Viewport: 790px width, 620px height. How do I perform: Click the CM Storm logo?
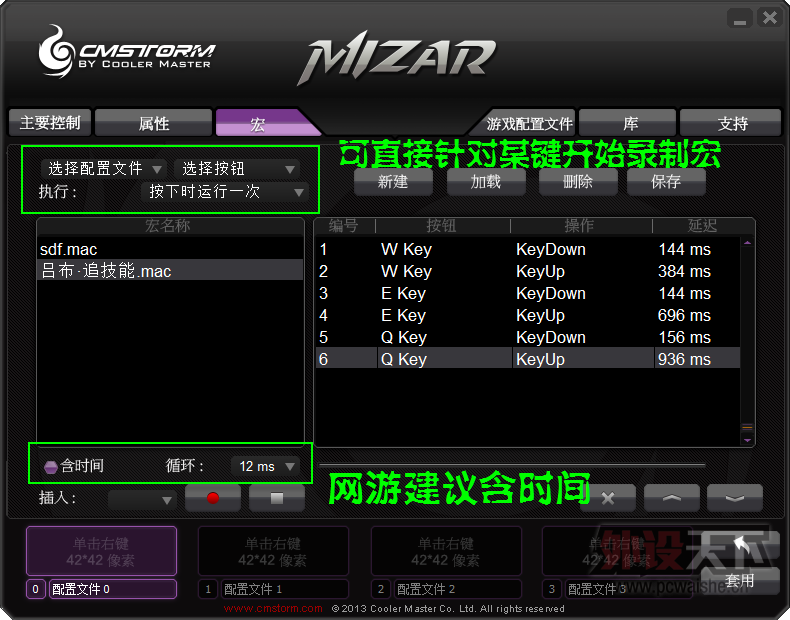tap(126, 52)
